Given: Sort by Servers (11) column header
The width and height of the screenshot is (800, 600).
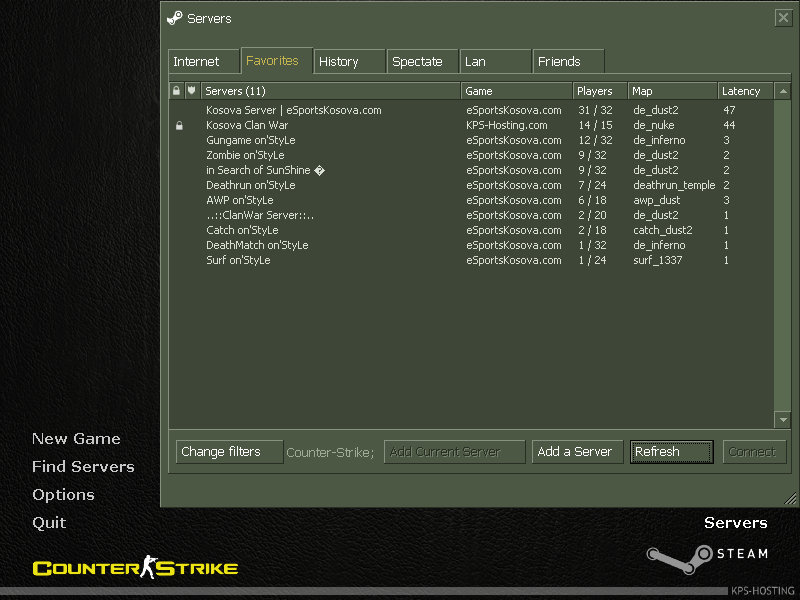Looking at the screenshot, I should pos(331,91).
